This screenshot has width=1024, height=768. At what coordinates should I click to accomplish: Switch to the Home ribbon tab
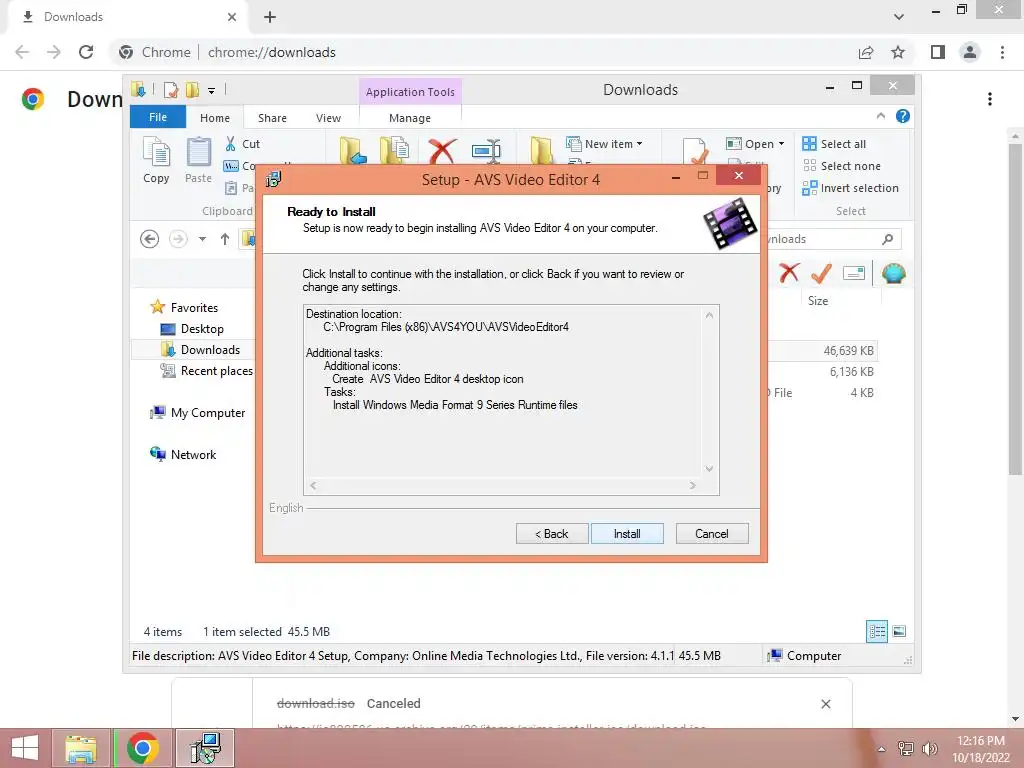[215, 118]
